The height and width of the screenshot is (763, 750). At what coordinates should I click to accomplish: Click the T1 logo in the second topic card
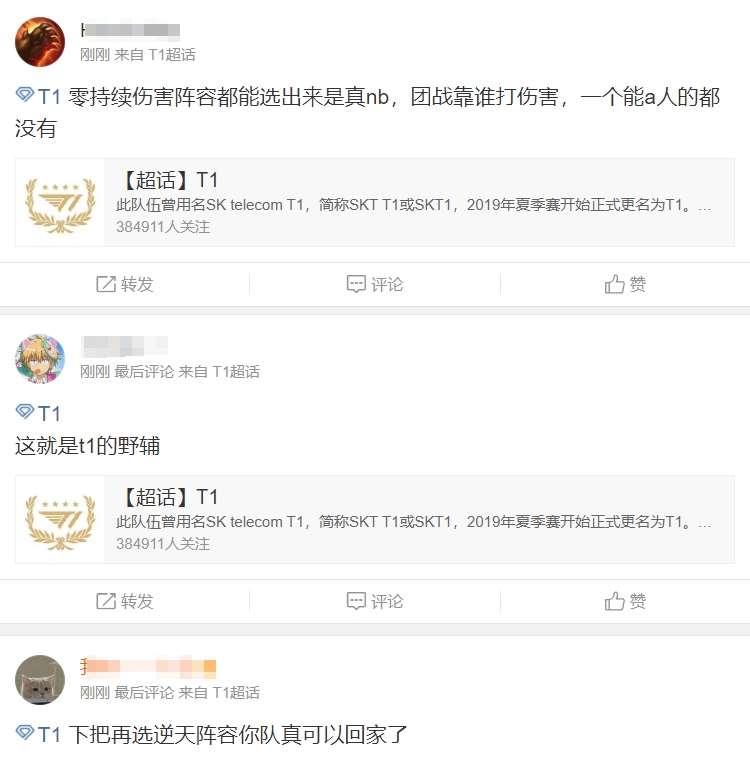(60, 522)
